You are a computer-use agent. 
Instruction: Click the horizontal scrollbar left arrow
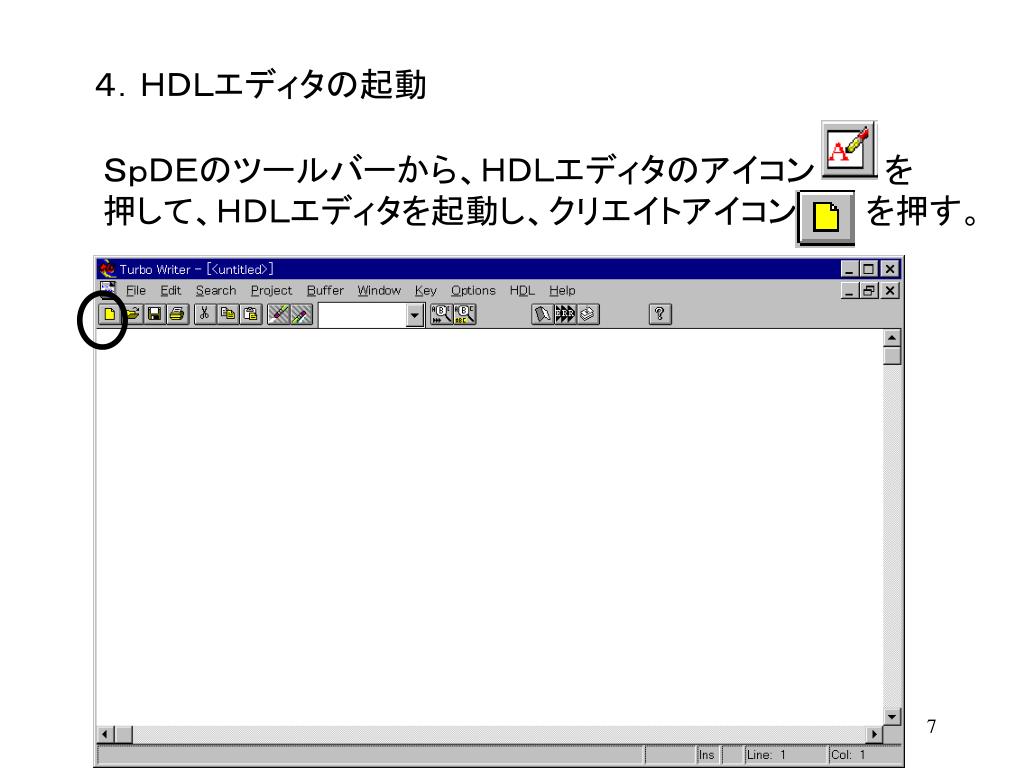(x=105, y=735)
